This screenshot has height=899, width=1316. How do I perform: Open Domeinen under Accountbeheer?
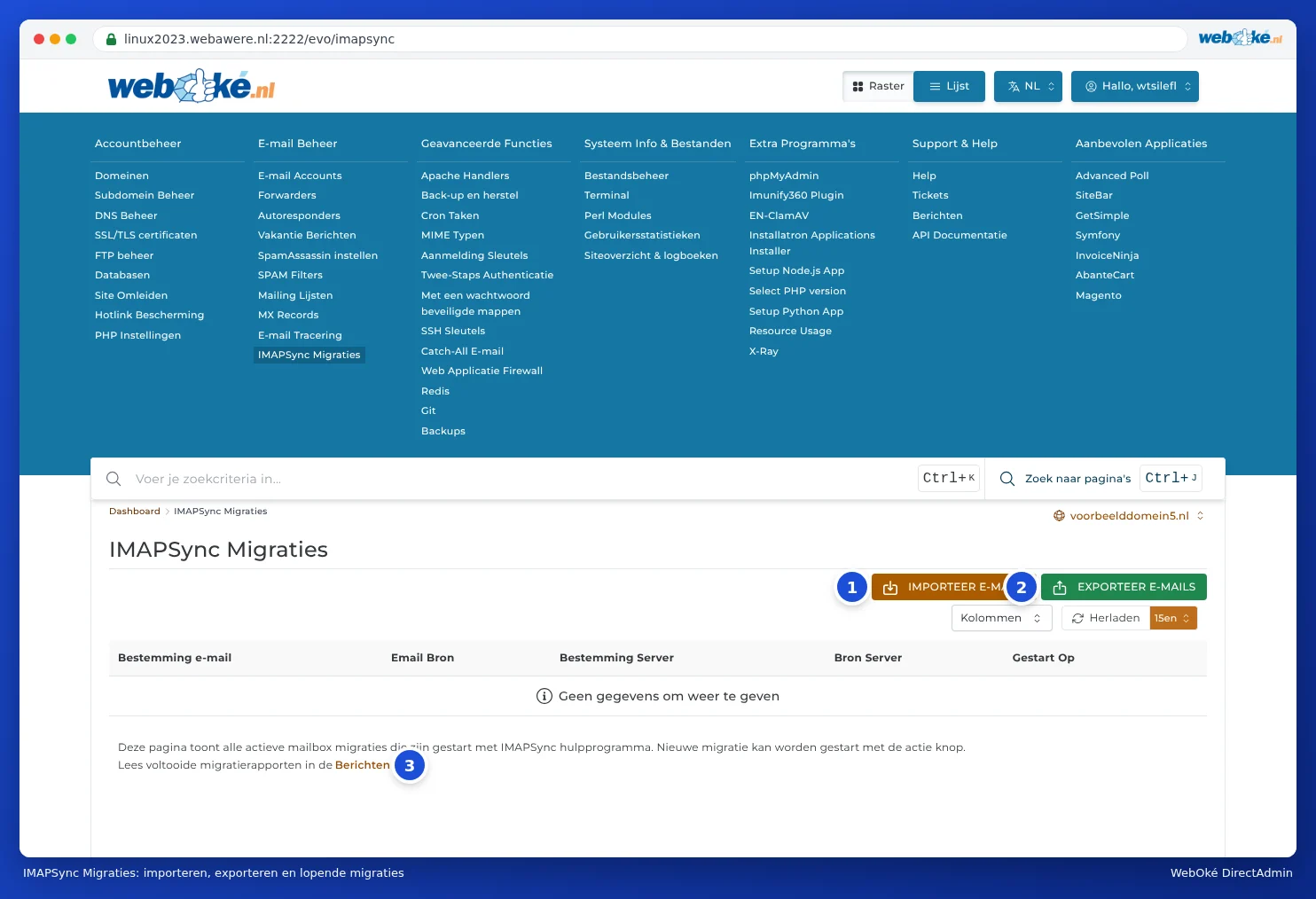[121, 176]
